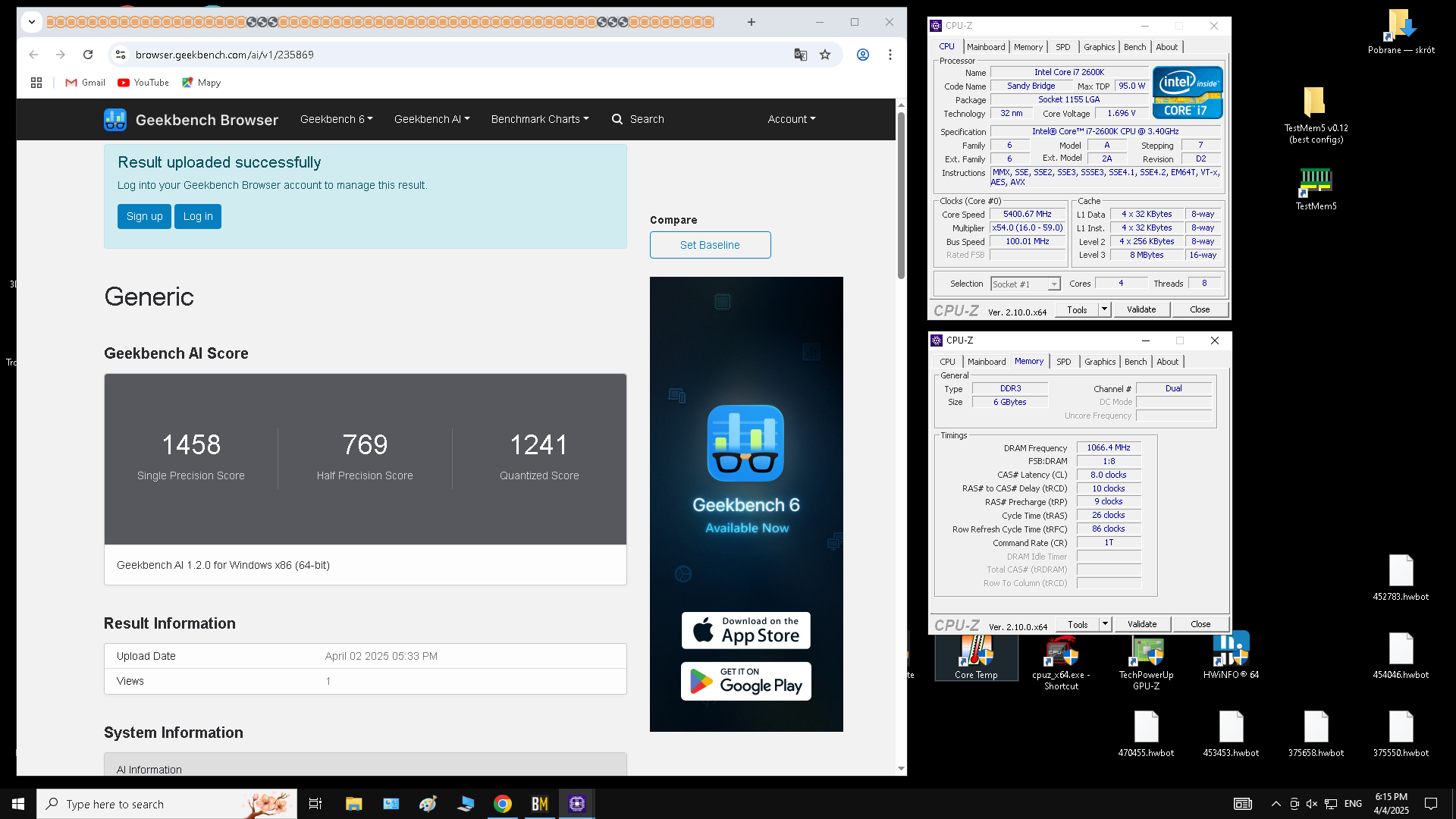Click the Sign up button

click(144, 216)
